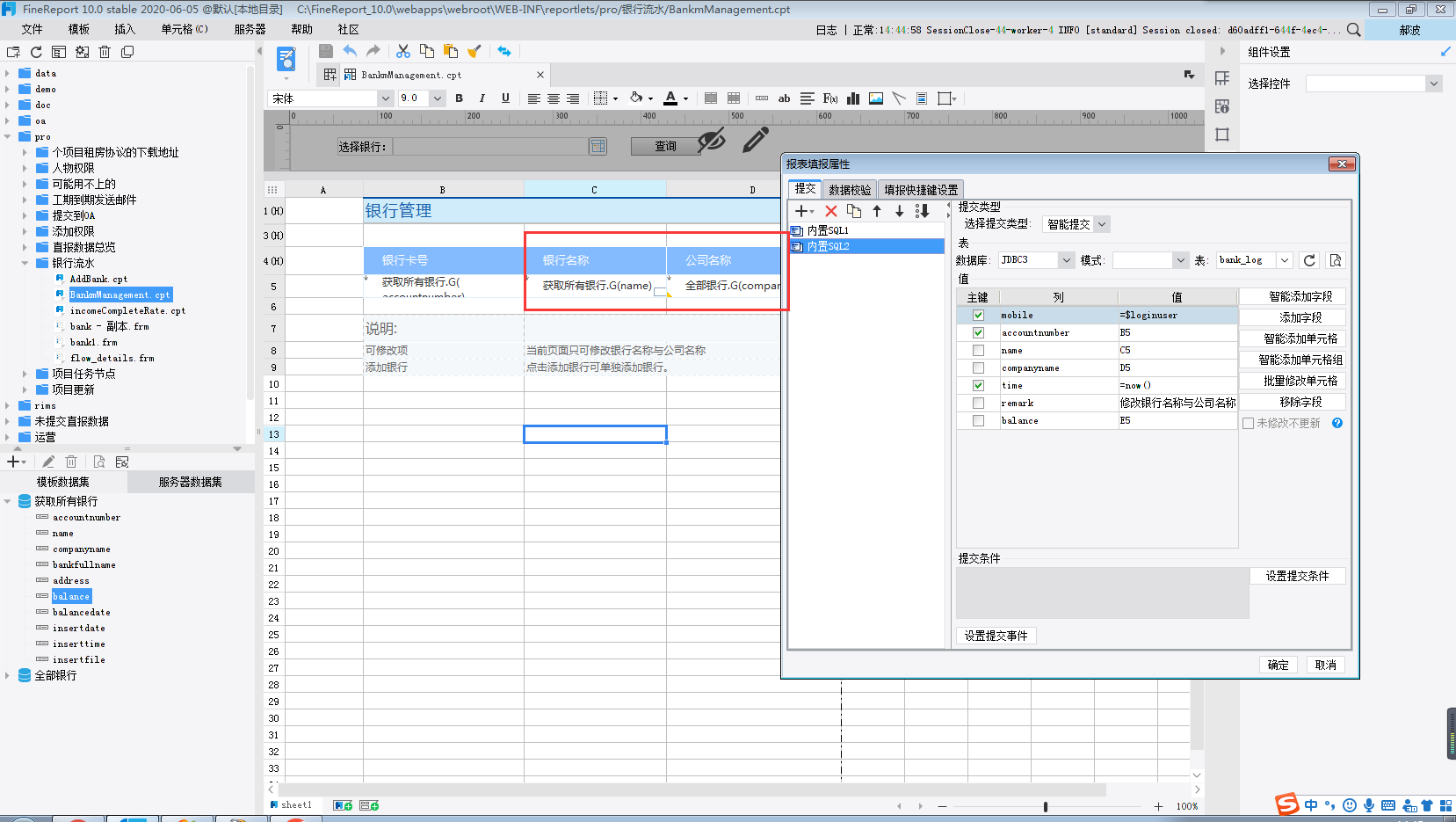The image size is (1456, 822).
Task: Open the preview mode icon at left
Action: (286, 61)
